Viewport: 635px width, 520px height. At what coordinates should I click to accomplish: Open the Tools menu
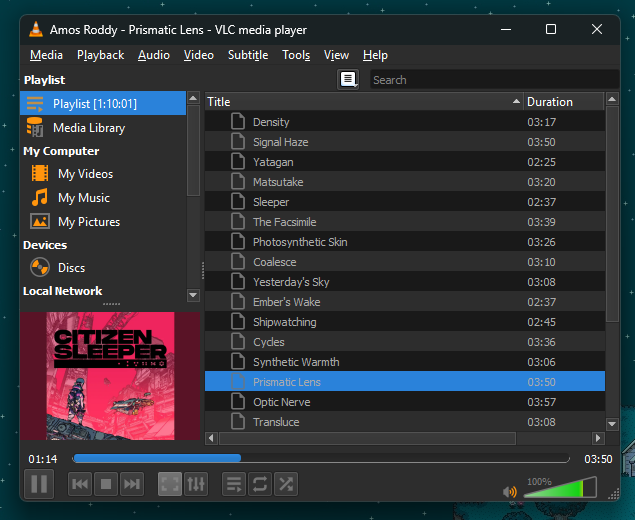[296, 55]
